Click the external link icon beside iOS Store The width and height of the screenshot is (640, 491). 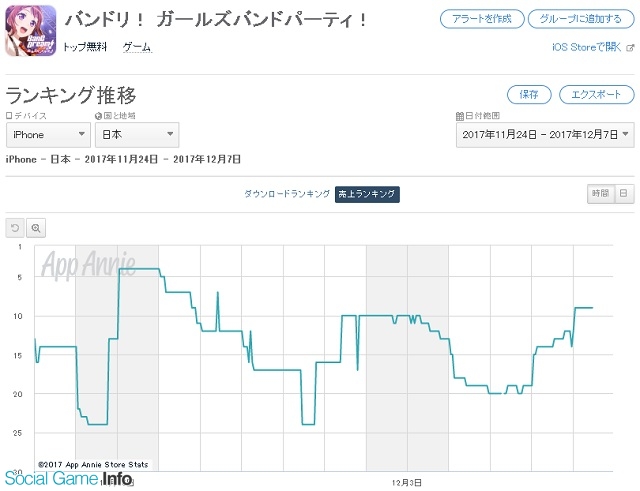(x=629, y=46)
